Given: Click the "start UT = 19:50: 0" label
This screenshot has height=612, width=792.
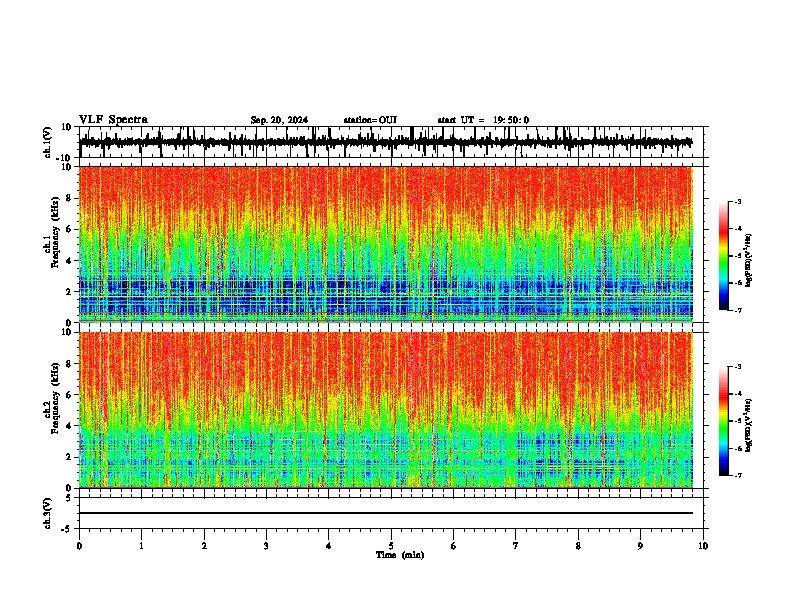Looking at the screenshot, I should [483, 120].
